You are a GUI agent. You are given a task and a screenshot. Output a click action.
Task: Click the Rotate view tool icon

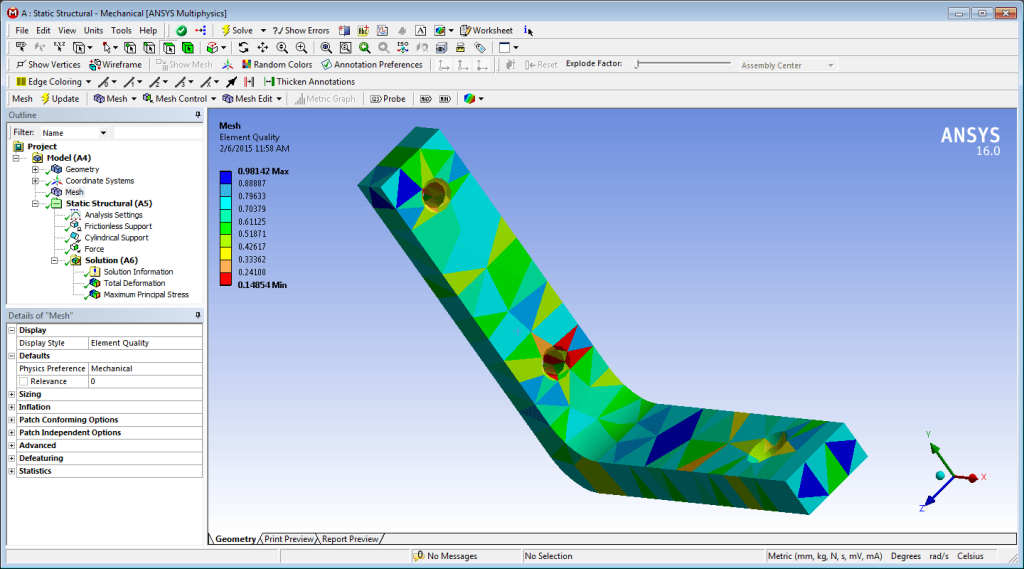[x=244, y=48]
